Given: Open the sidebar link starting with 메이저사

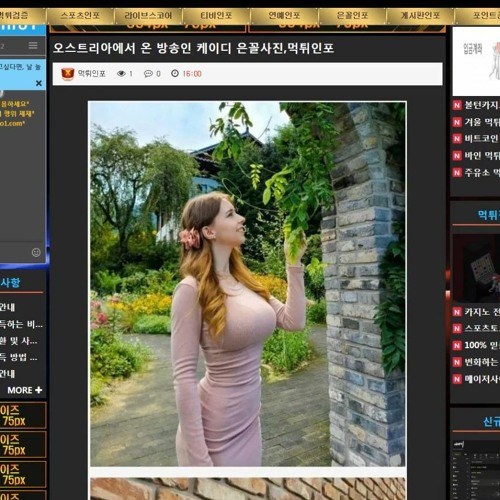Looking at the screenshot, I should pos(482,379).
